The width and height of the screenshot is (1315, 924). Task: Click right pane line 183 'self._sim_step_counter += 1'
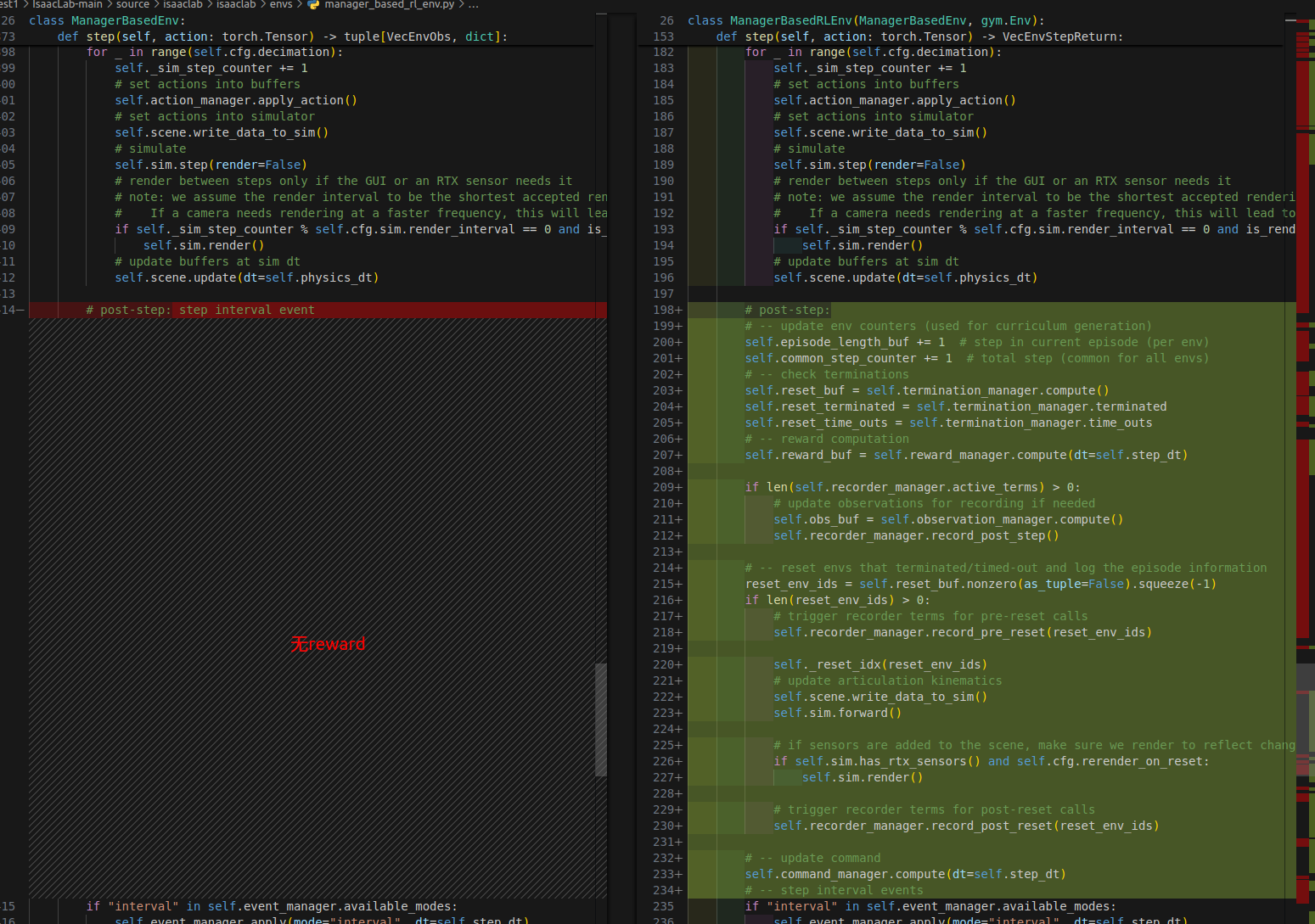coord(870,68)
